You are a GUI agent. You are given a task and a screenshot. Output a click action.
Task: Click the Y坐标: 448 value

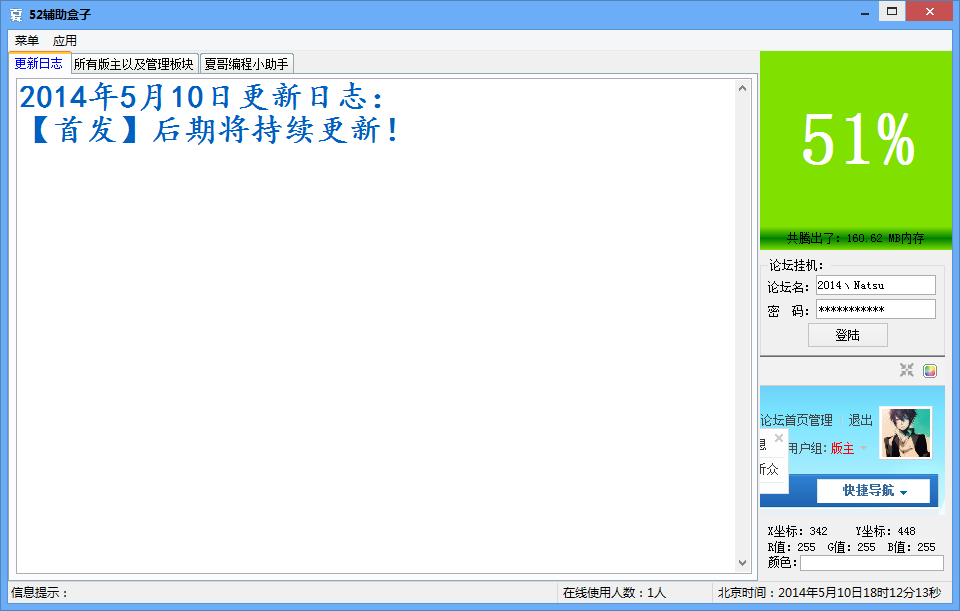tap(885, 531)
